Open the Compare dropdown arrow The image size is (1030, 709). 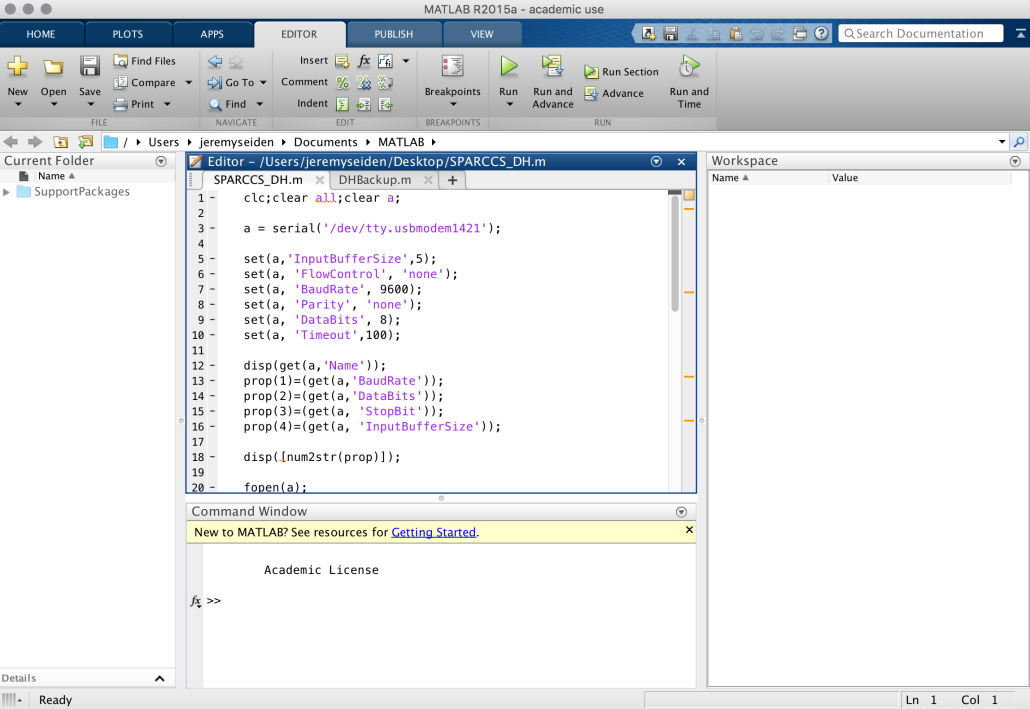coord(189,83)
